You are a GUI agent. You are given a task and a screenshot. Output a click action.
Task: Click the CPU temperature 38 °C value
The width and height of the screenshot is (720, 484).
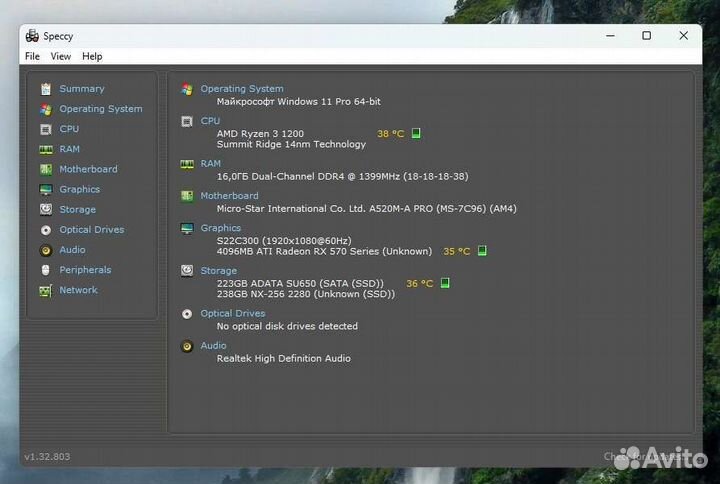(391, 134)
